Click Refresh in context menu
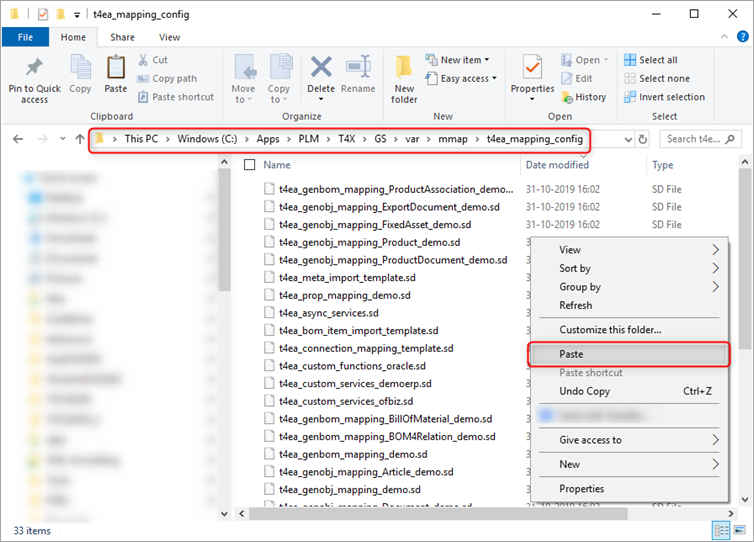Image resolution: width=754 pixels, height=542 pixels. (629, 305)
